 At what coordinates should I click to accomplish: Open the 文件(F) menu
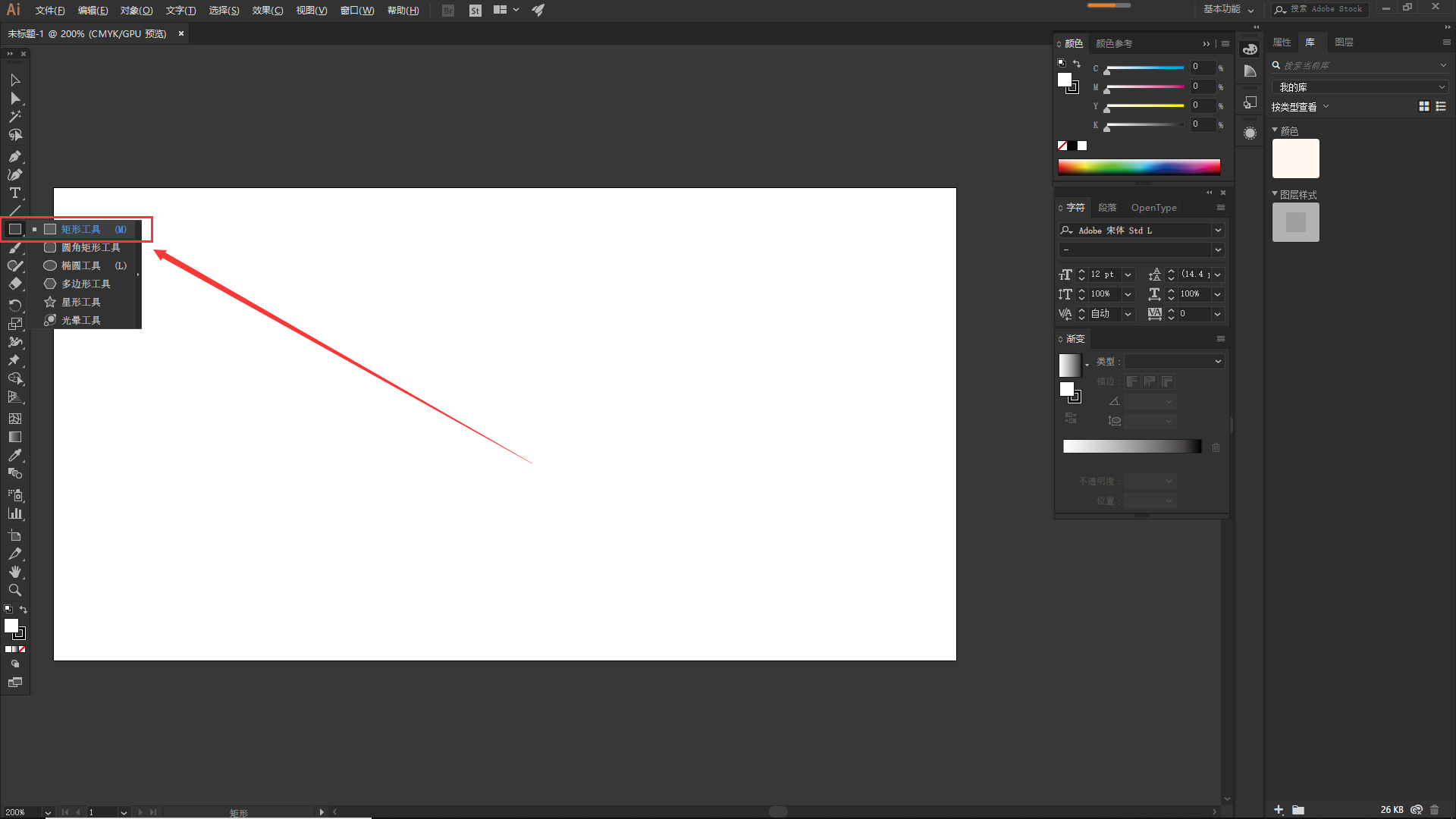tap(50, 11)
